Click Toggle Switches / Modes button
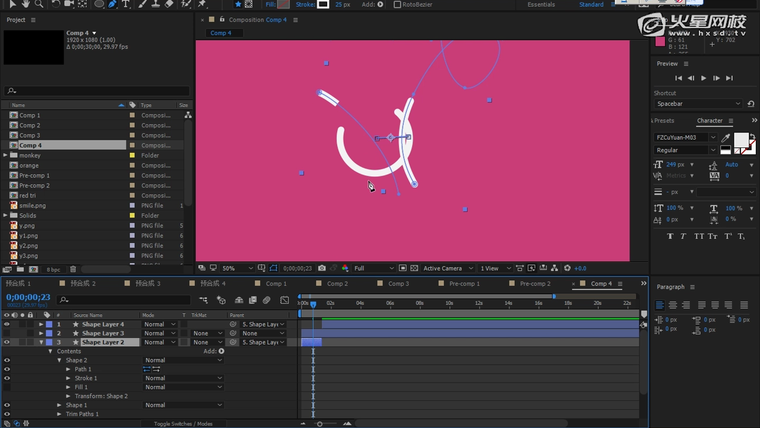Viewport: 760px width, 428px height. tap(183, 423)
